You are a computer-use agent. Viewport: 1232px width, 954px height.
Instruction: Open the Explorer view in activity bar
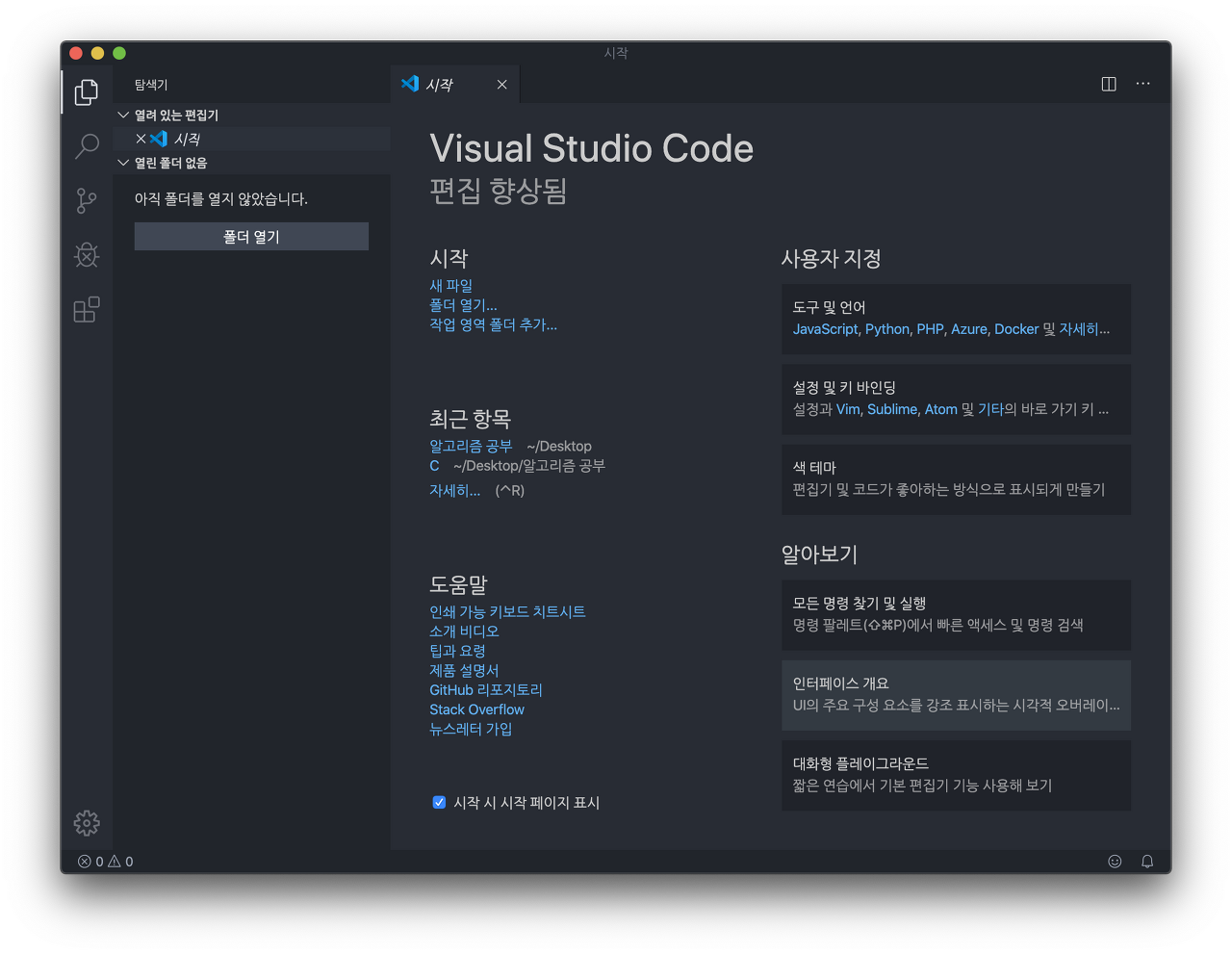click(87, 91)
